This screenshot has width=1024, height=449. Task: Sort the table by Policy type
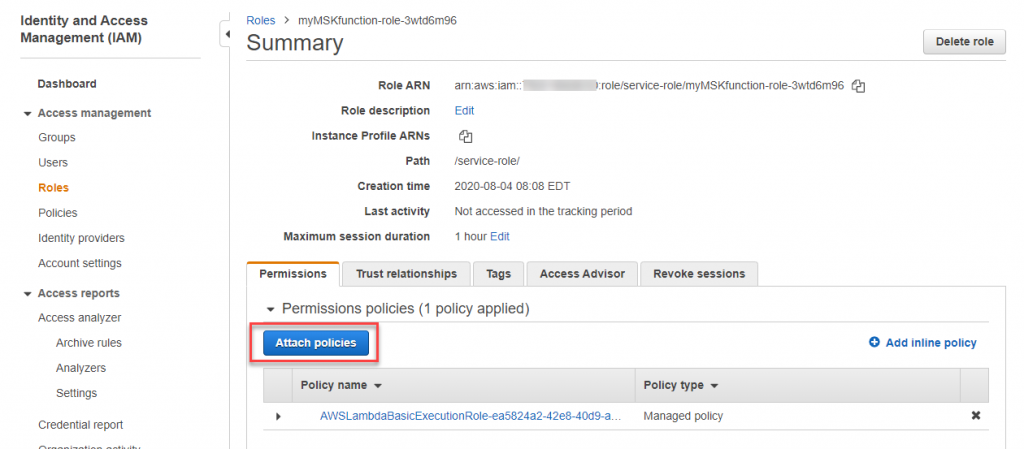click(x=681, y=385)
